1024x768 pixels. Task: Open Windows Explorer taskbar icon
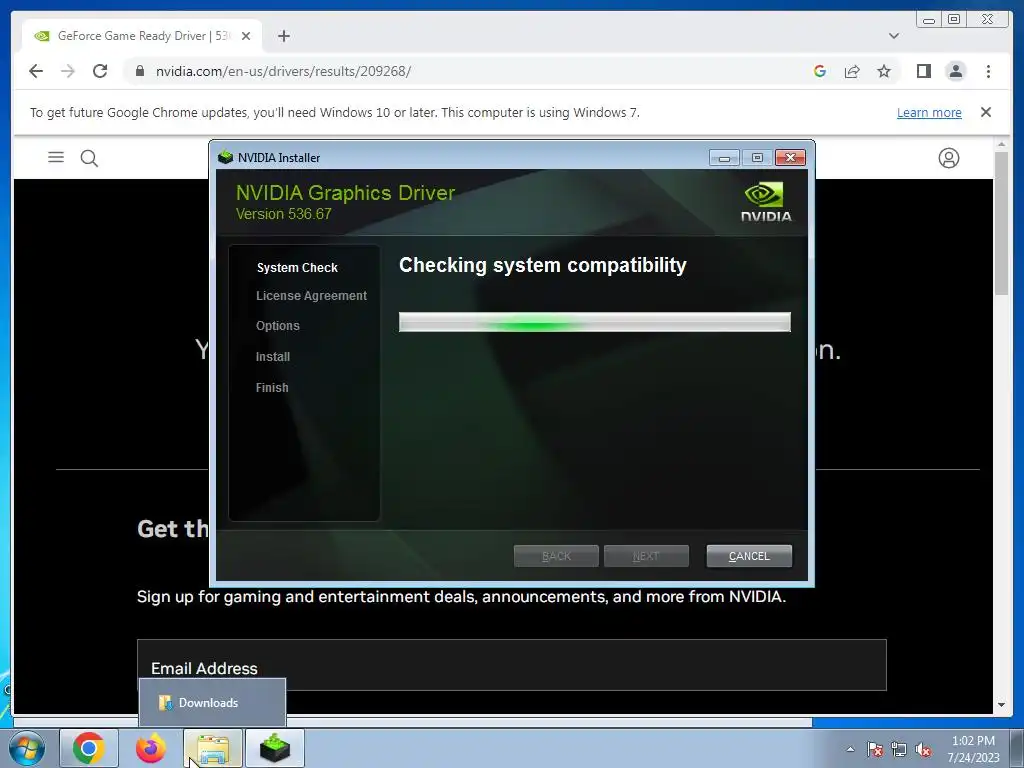point(213,748)
